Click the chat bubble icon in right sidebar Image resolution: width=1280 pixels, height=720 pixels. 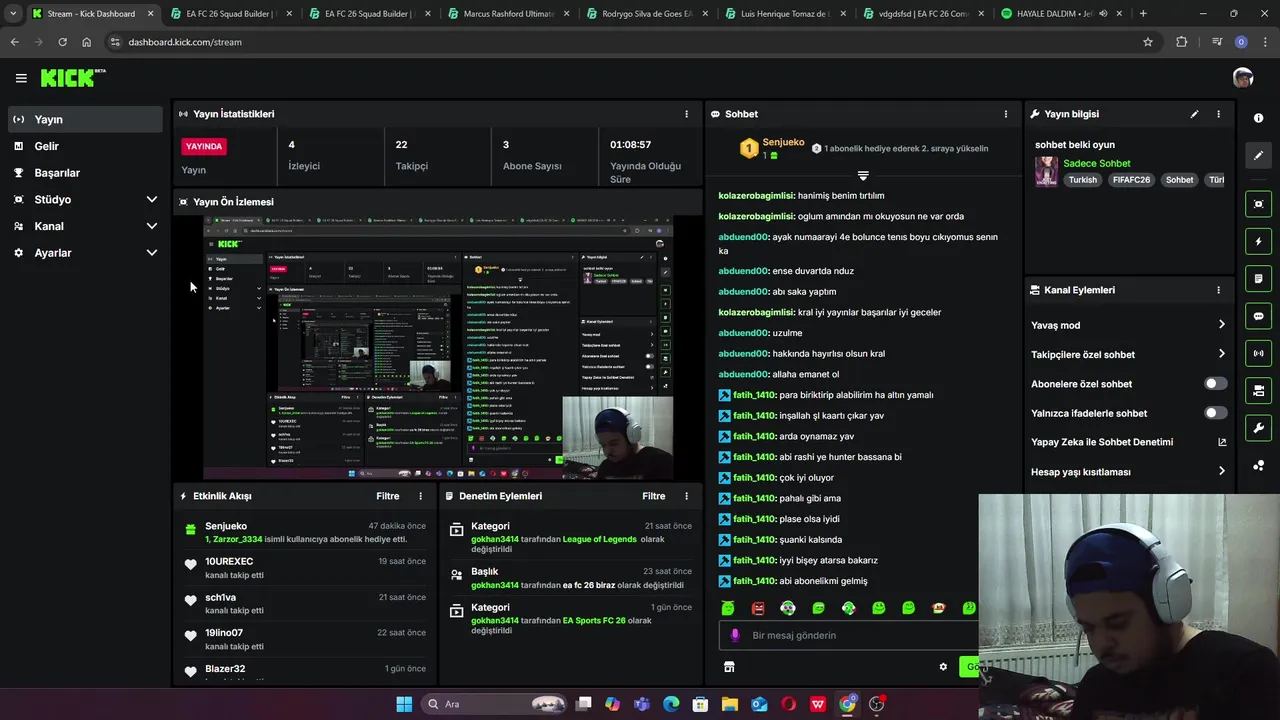(1258, 316)
